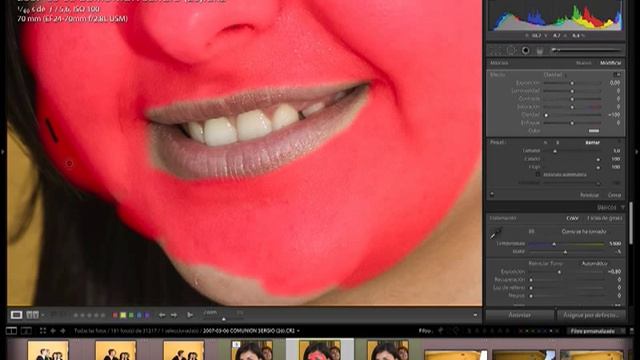Collapse the right panel group
640x360 pixels.
click(637, 152)
